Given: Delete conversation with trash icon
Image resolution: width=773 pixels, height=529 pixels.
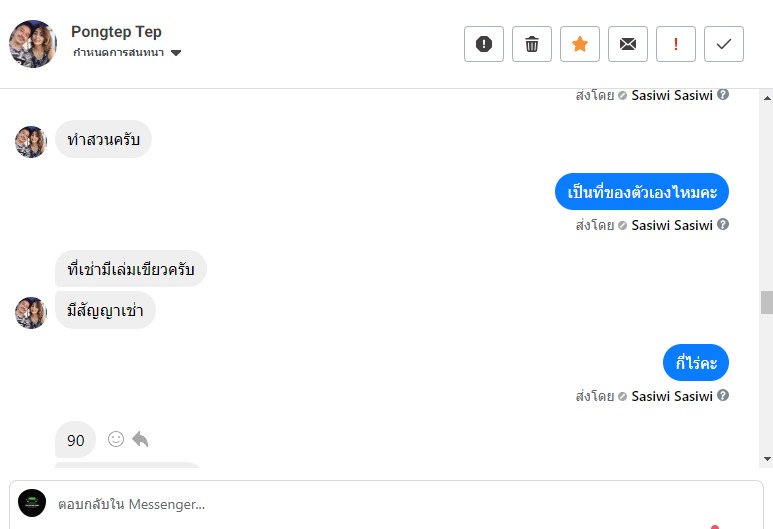Looking at the screenshot, I should click(x=532, y=44).
